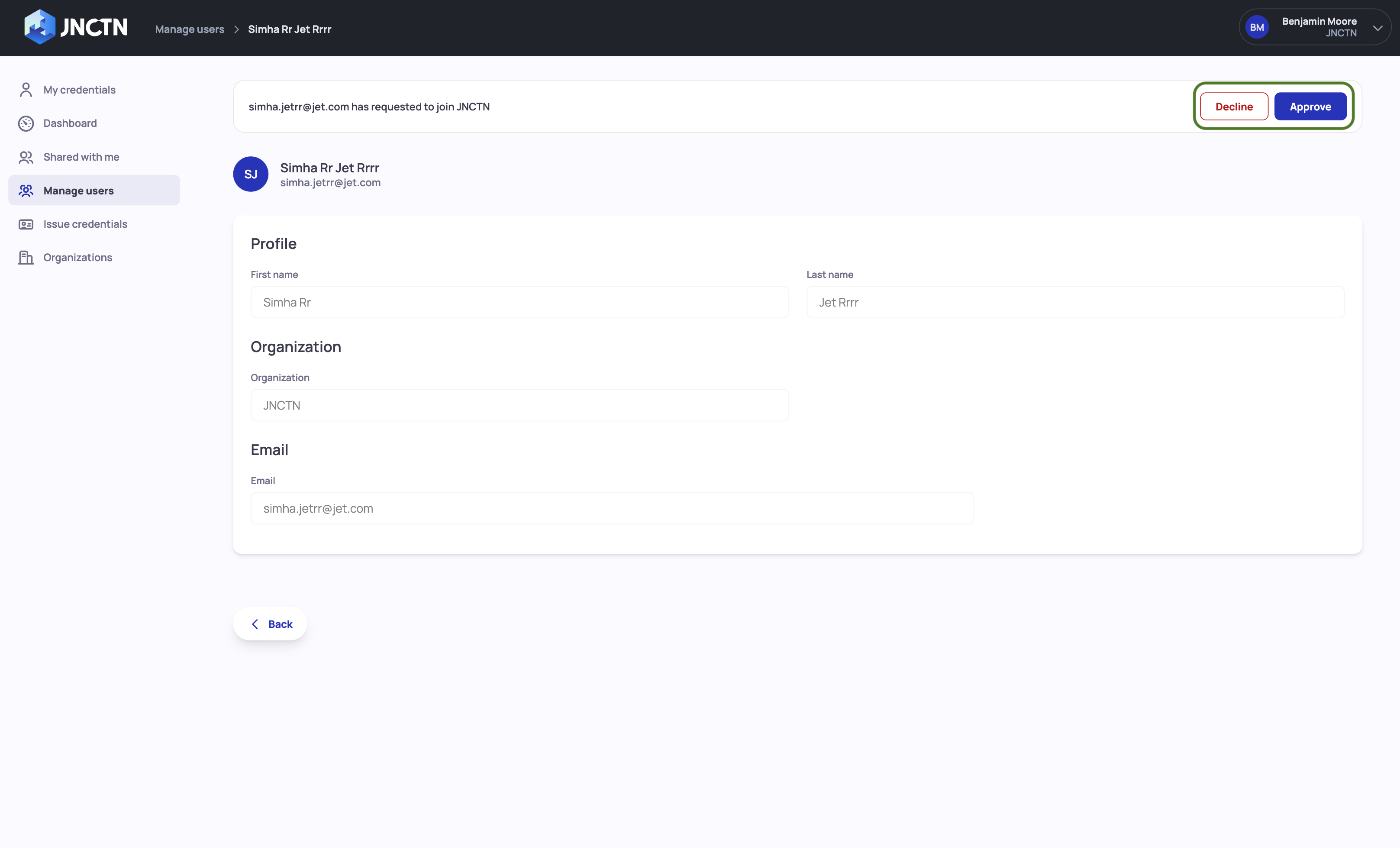Click the Shared with me people icon
The image size is (1400, 853).
coord(26,157)
